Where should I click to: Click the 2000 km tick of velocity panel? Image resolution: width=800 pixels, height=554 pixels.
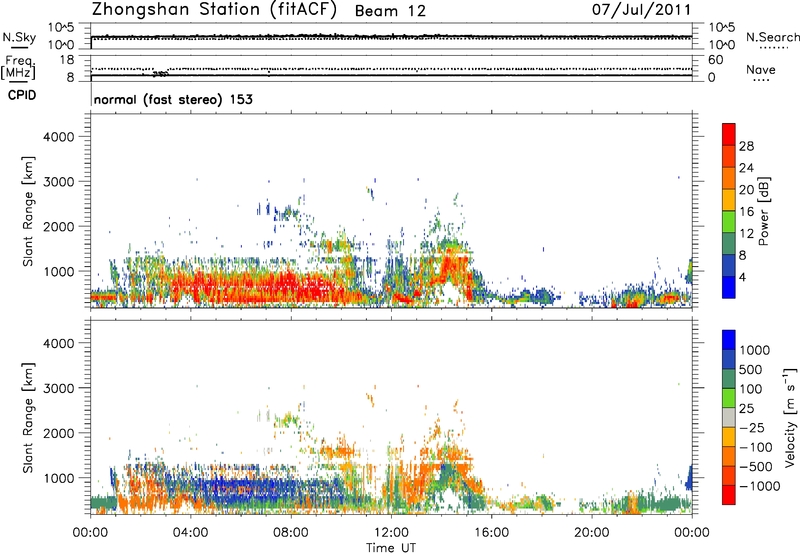58,433
